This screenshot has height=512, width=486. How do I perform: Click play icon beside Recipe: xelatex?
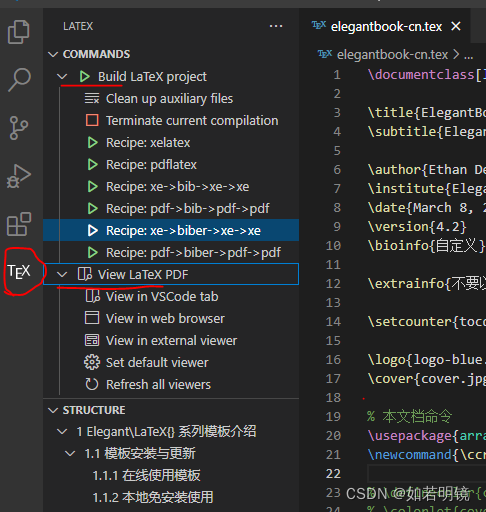point(92,143)
